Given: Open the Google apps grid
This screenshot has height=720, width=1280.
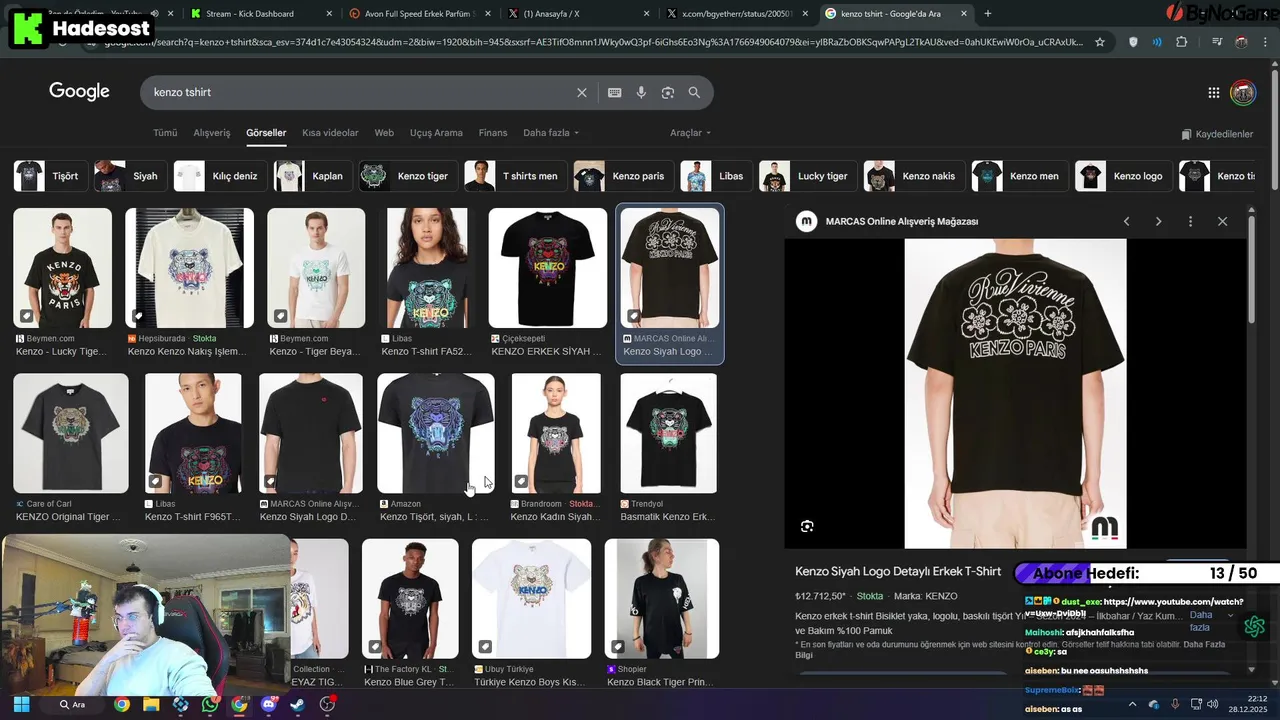Looking at the screenshot, I should tap(1214, 92).
